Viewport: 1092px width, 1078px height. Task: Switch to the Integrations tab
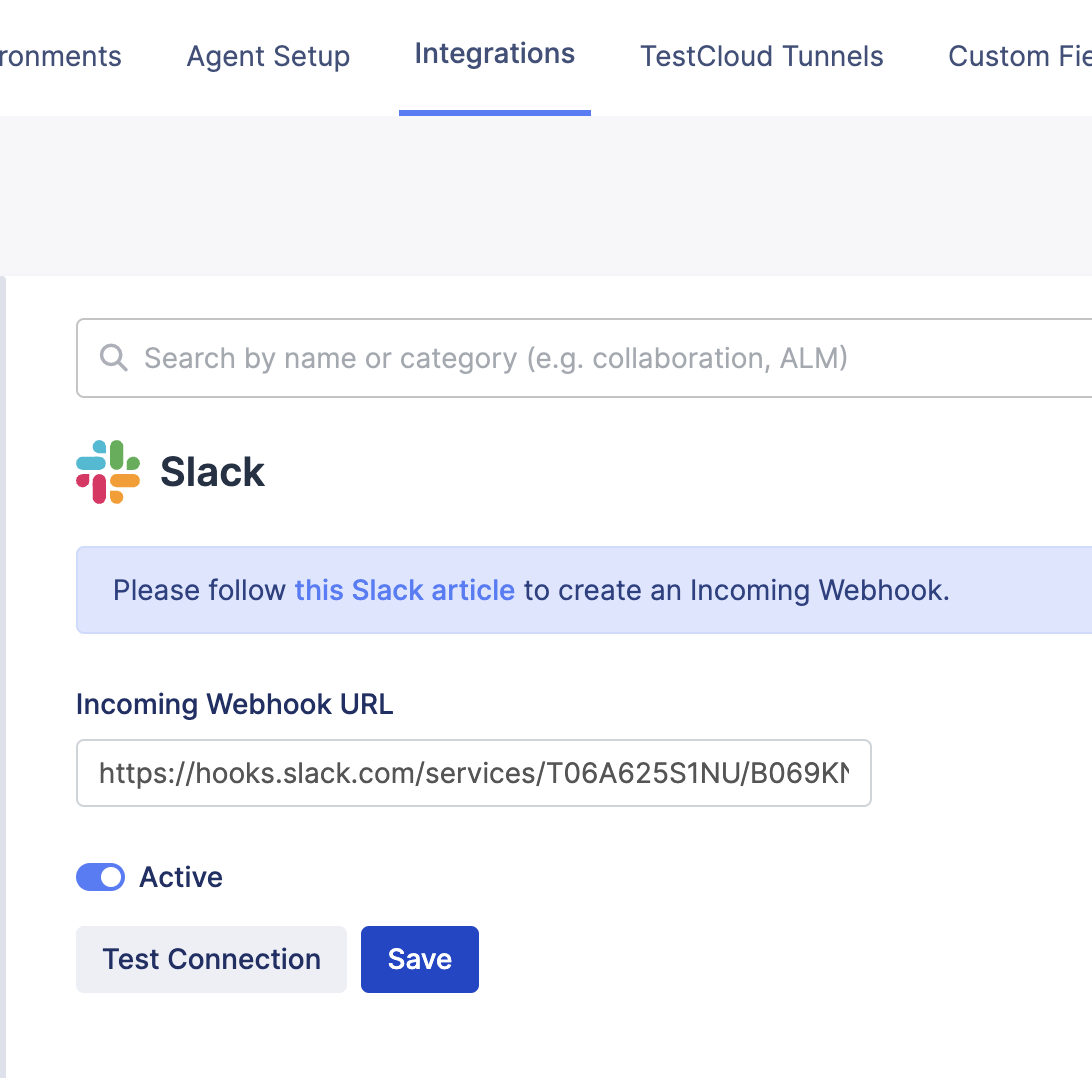pos(494,55)
